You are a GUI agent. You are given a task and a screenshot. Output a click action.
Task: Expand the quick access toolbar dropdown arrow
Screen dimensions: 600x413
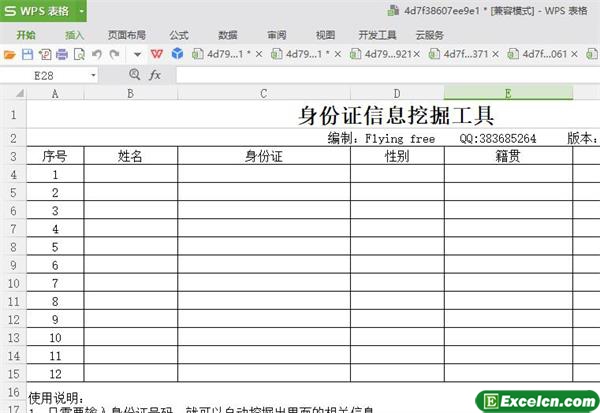(x=137, y=55)
